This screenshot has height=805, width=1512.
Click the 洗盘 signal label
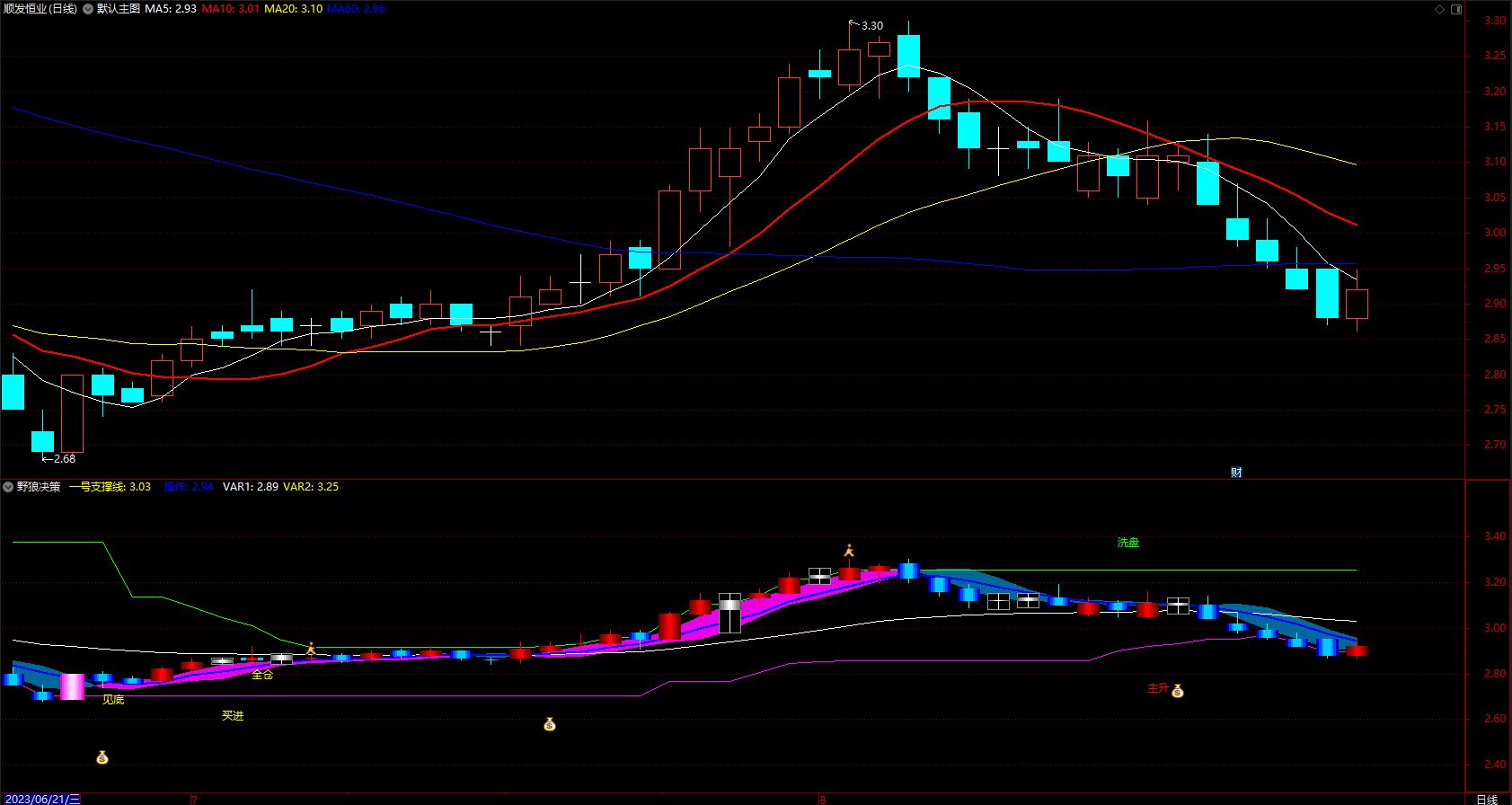pos(1128,543)
